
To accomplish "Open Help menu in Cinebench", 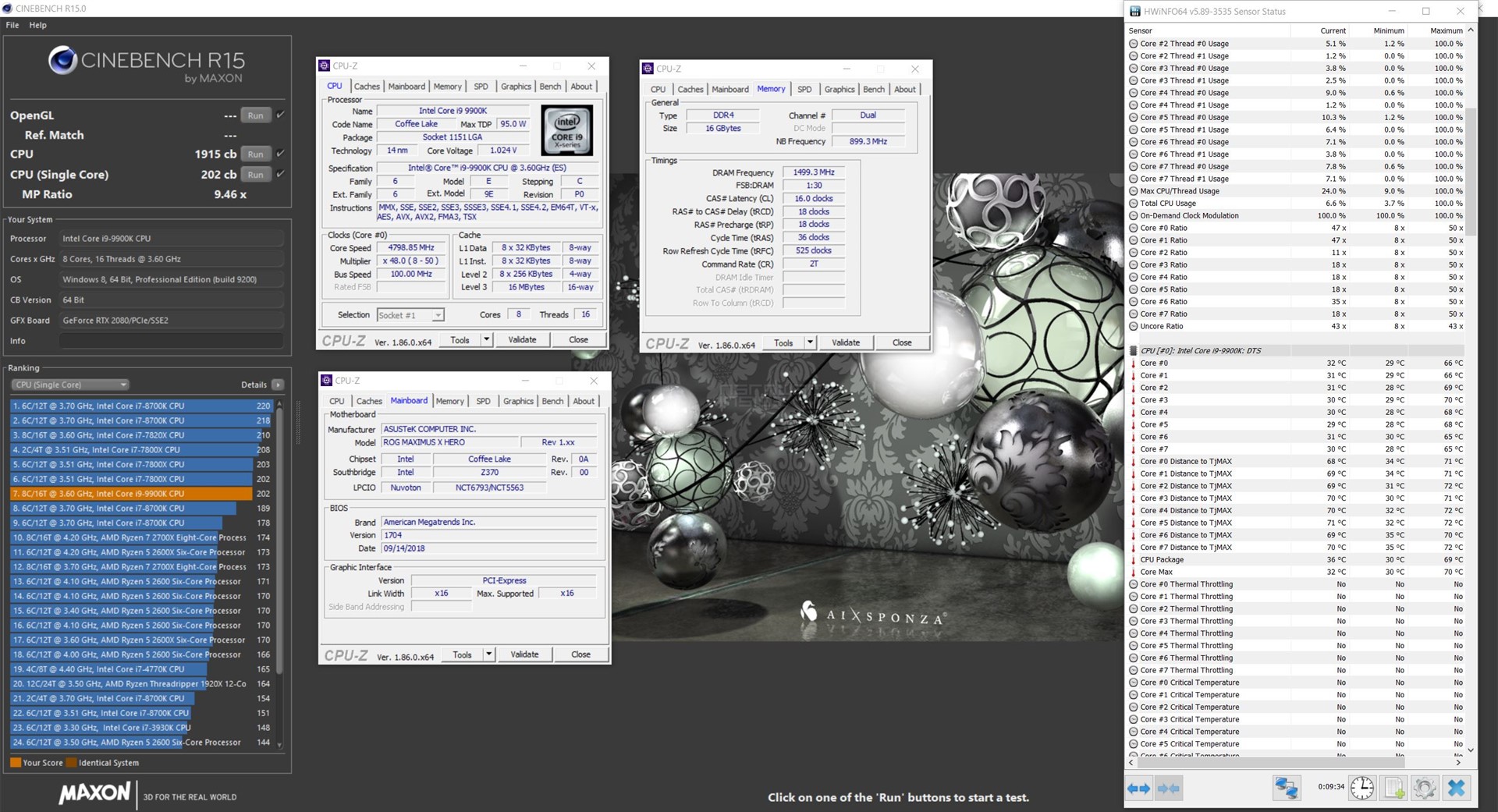I will [38, 25].
